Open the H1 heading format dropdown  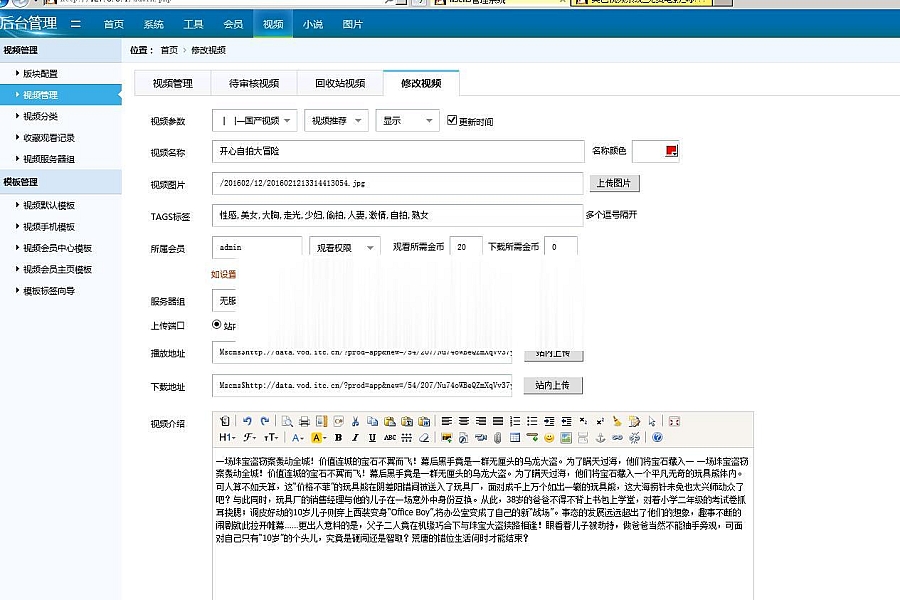(227, 438)
